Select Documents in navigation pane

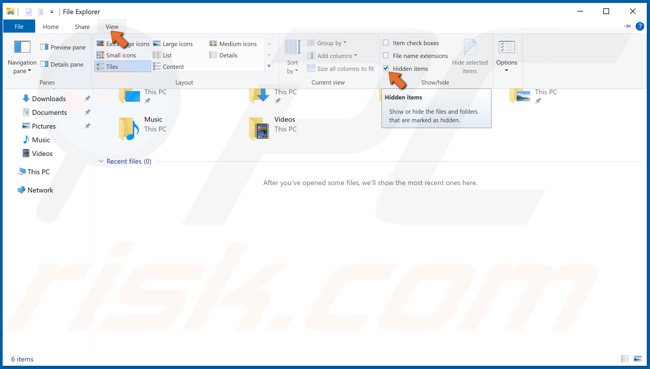pos(49,112)
